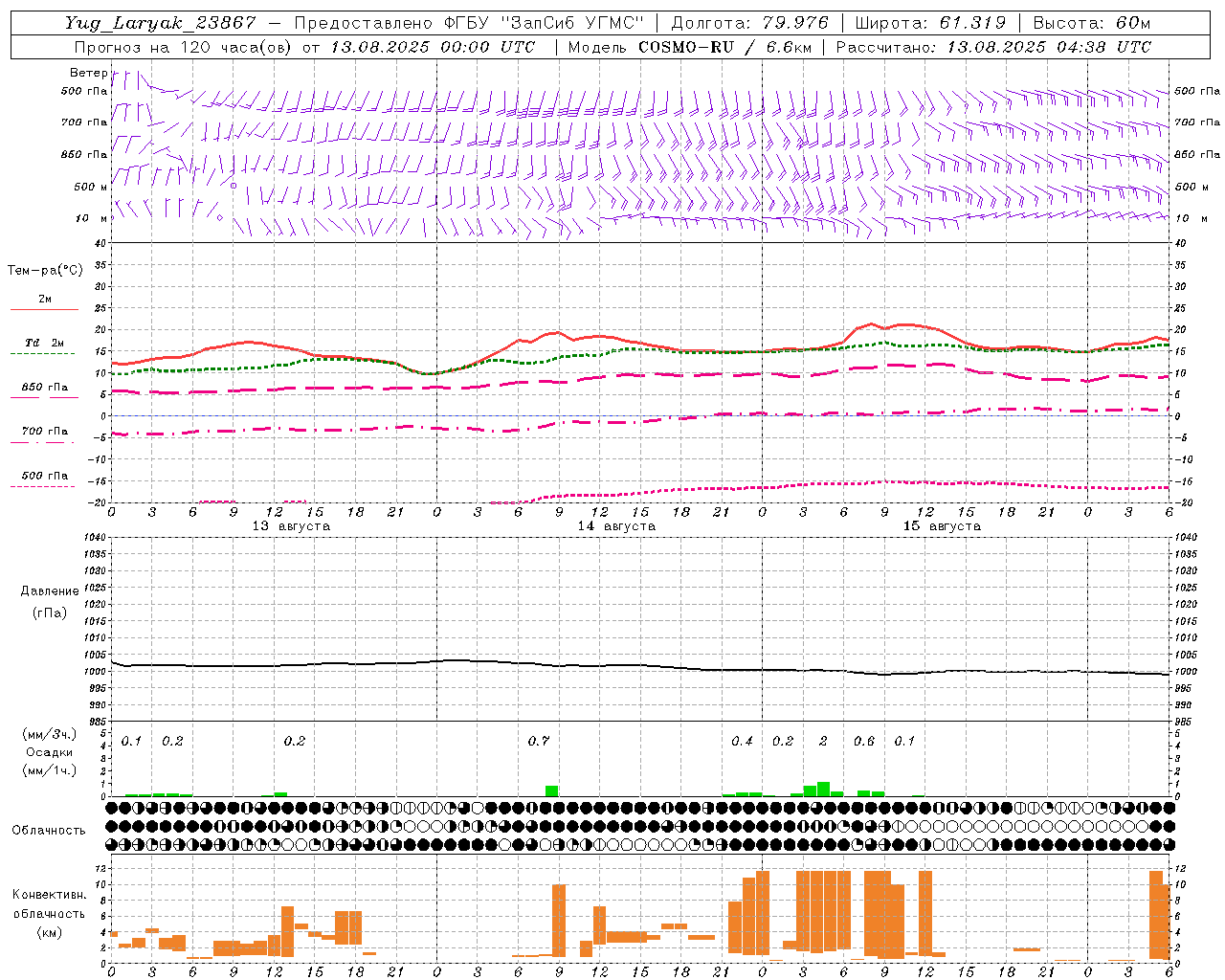Click the station name Yug_Laryak_23867

pos(160,23)
